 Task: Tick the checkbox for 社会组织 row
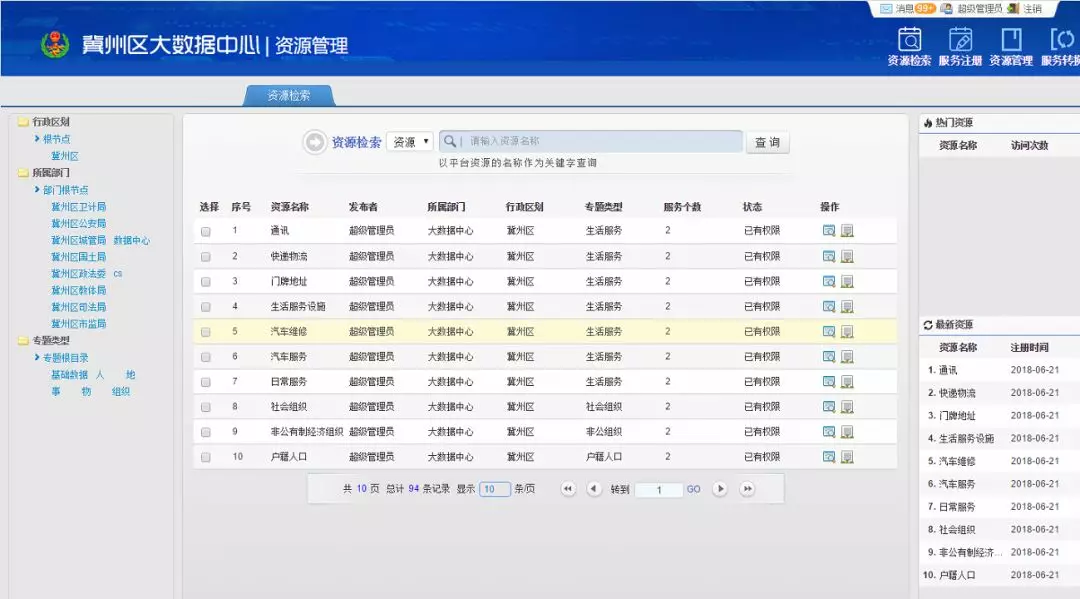(x=205, y=406)
